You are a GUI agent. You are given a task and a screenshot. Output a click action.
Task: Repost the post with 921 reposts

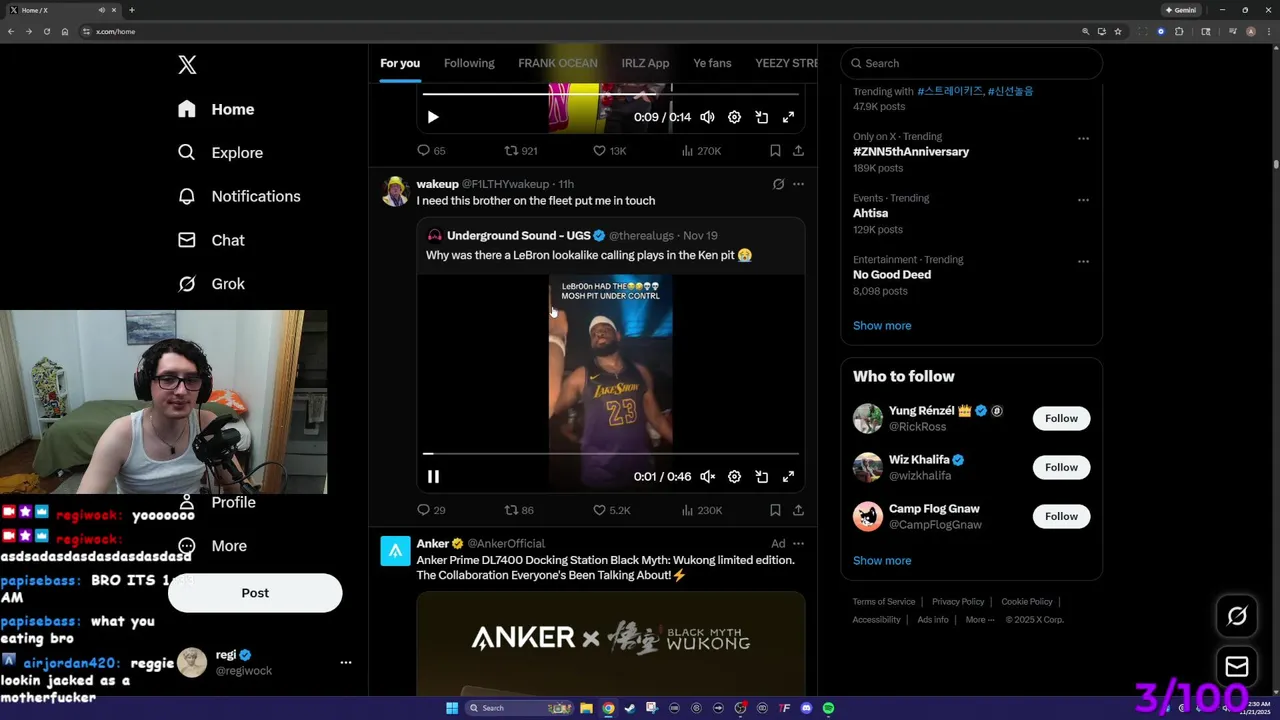(521, 151)
